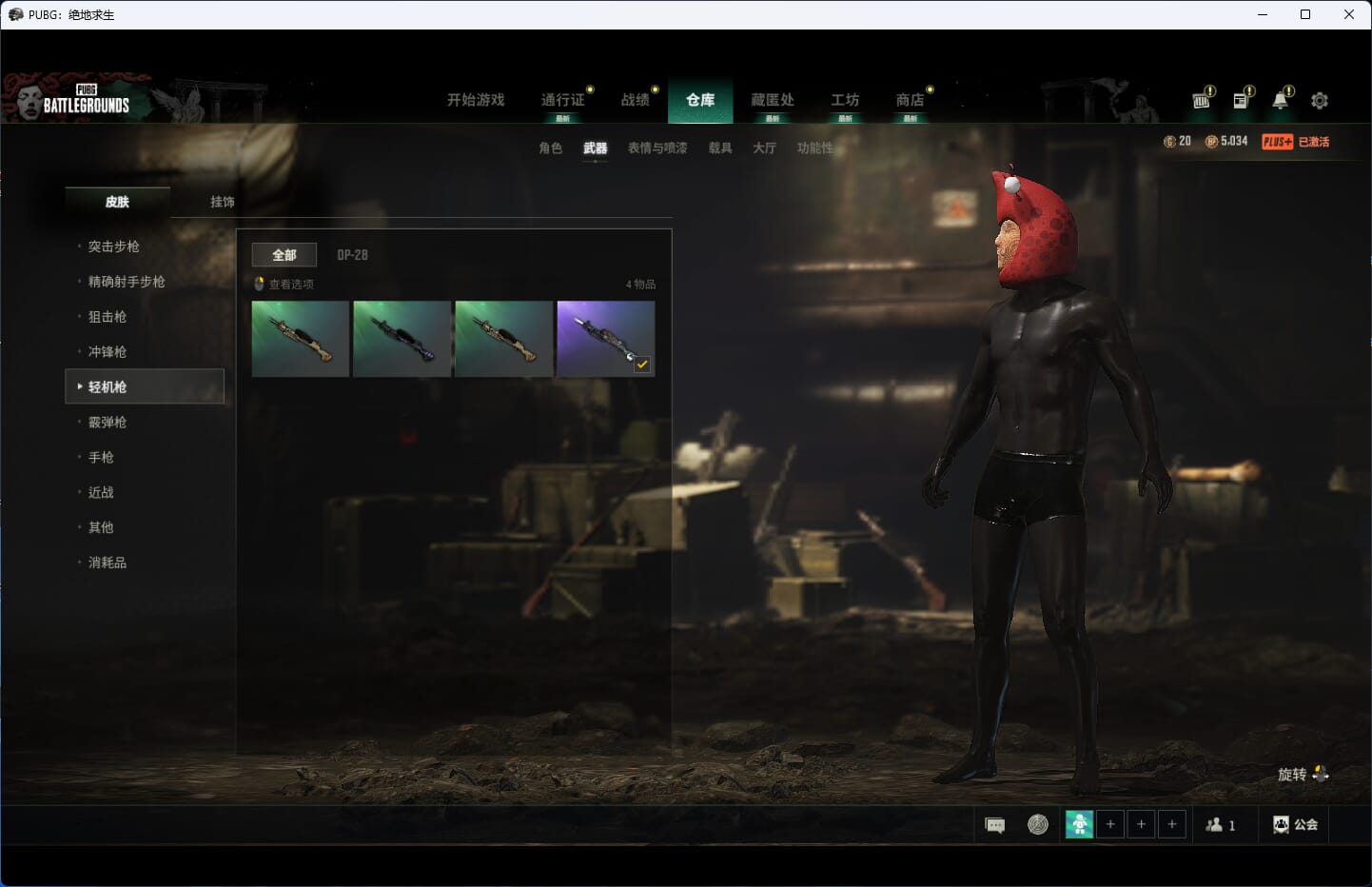The width and height of the screenshot is (1372, 887).
Task: Select the 仓库 inventory tab
Action: coord(700,100)
